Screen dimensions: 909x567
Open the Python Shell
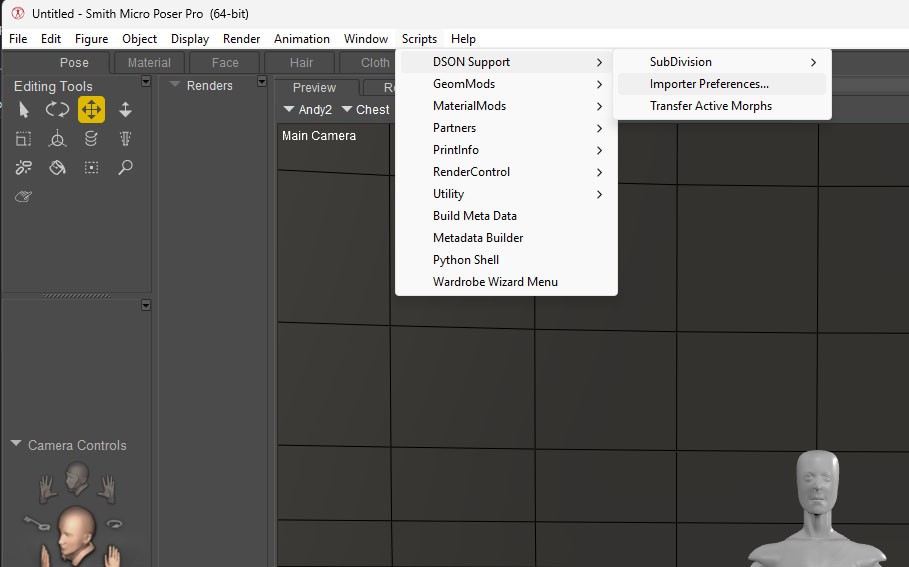pos(506,260)
